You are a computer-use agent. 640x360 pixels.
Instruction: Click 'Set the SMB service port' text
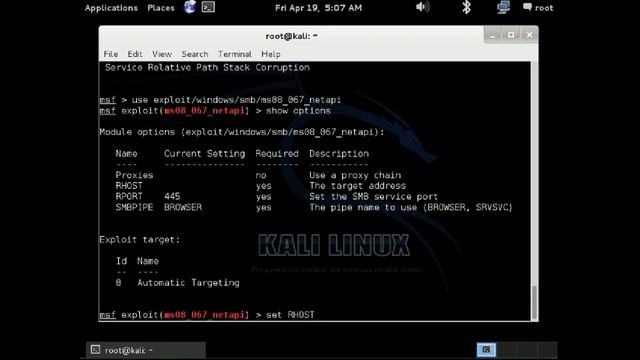tap(373, 196)
